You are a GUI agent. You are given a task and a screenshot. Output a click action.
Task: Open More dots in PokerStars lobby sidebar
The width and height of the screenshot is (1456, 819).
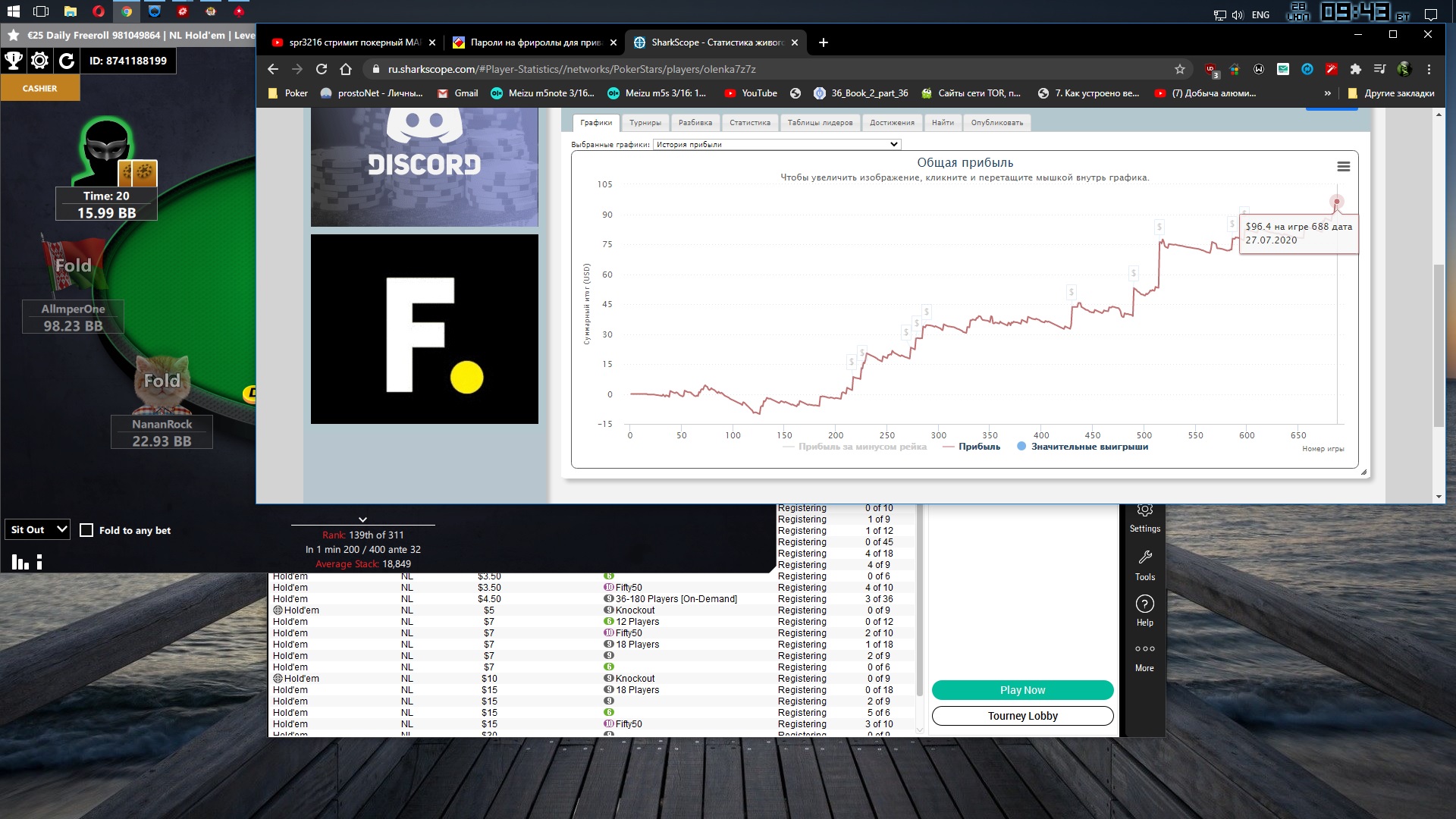click(x=1145, y=657)
